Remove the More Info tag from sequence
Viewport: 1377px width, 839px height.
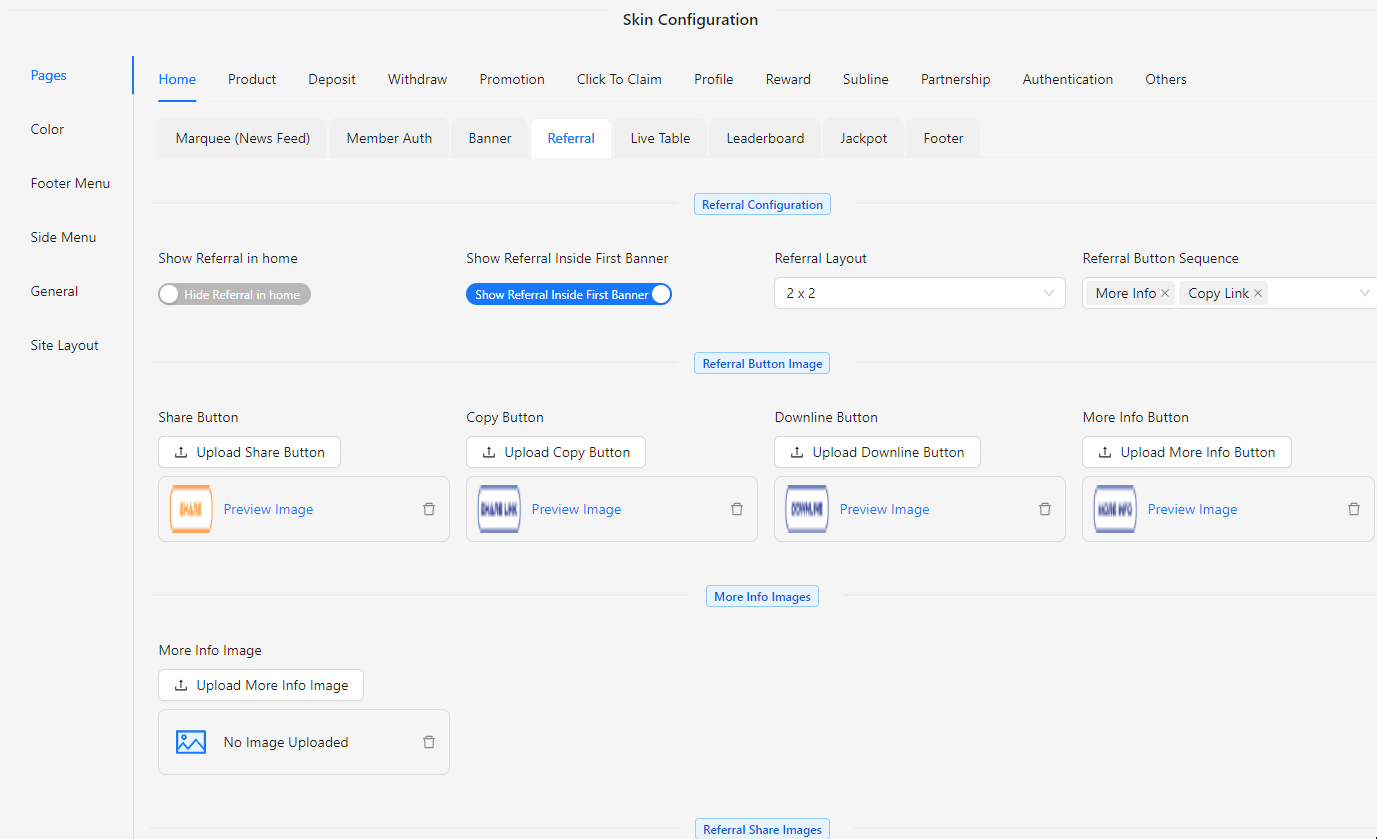point(1165,293)
